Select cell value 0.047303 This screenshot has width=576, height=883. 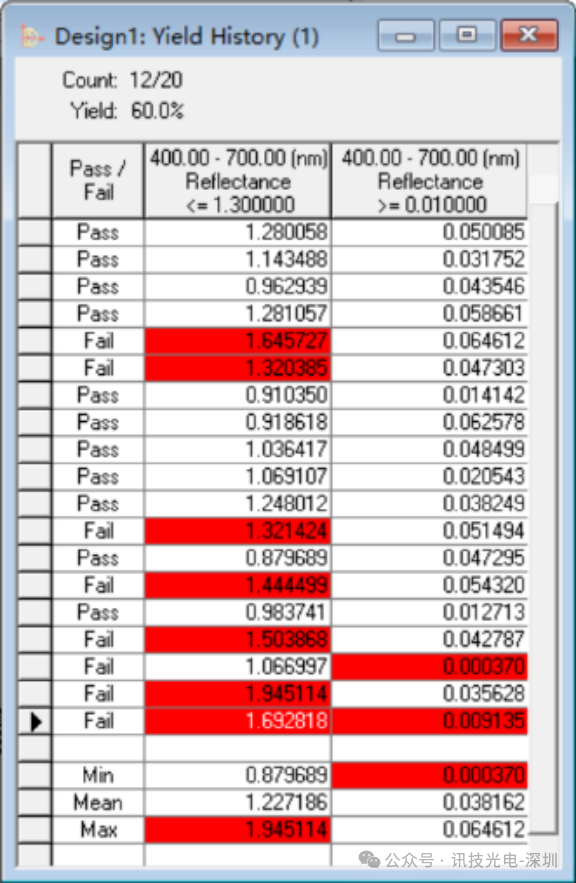(430, 368)
